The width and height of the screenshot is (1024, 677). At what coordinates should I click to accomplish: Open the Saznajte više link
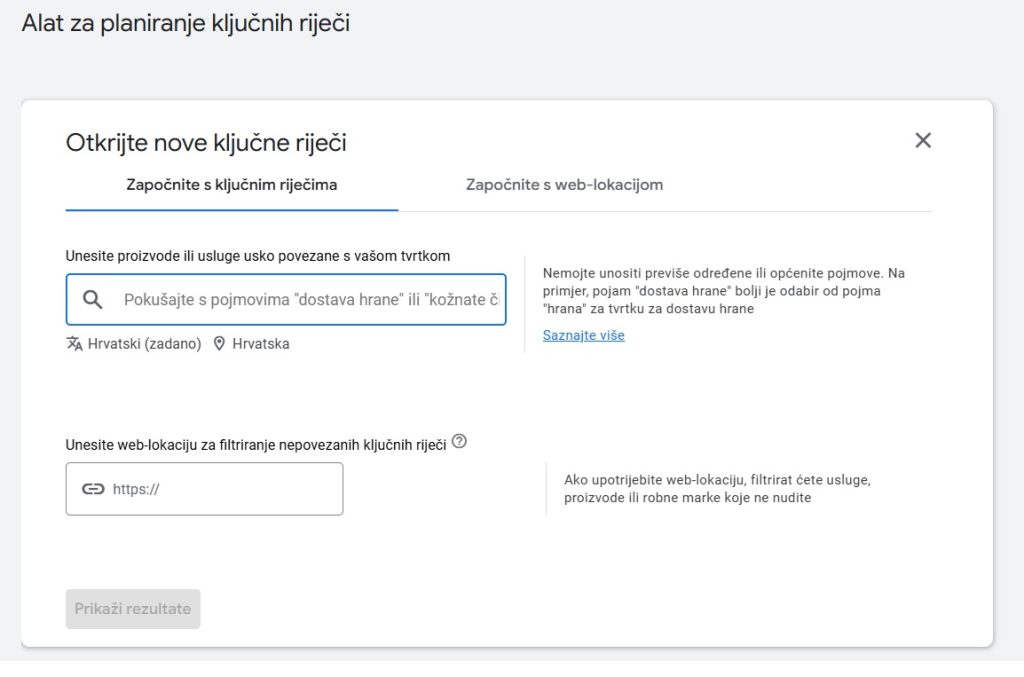583,336
